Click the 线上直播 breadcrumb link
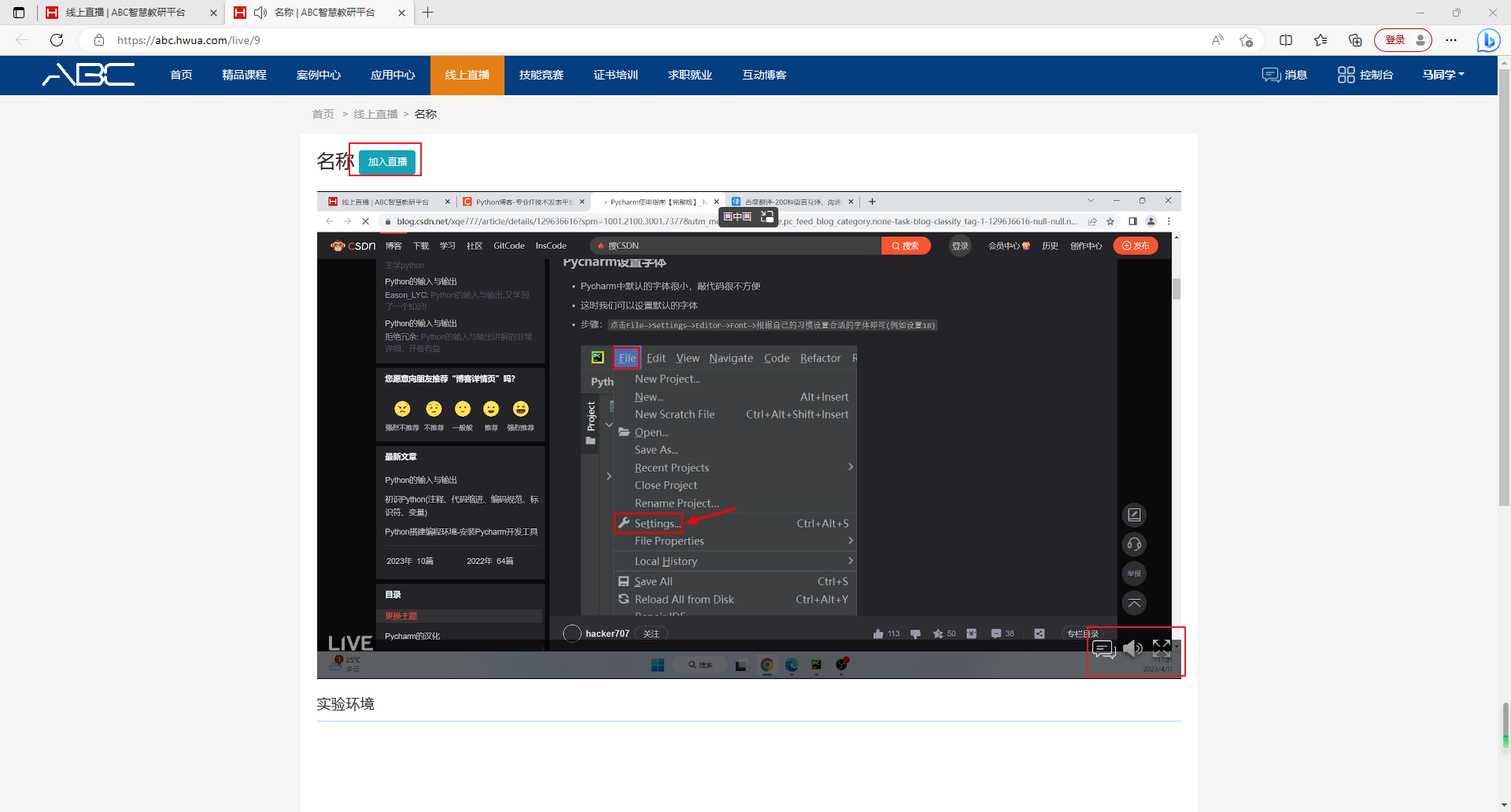 tap(375, 114)
